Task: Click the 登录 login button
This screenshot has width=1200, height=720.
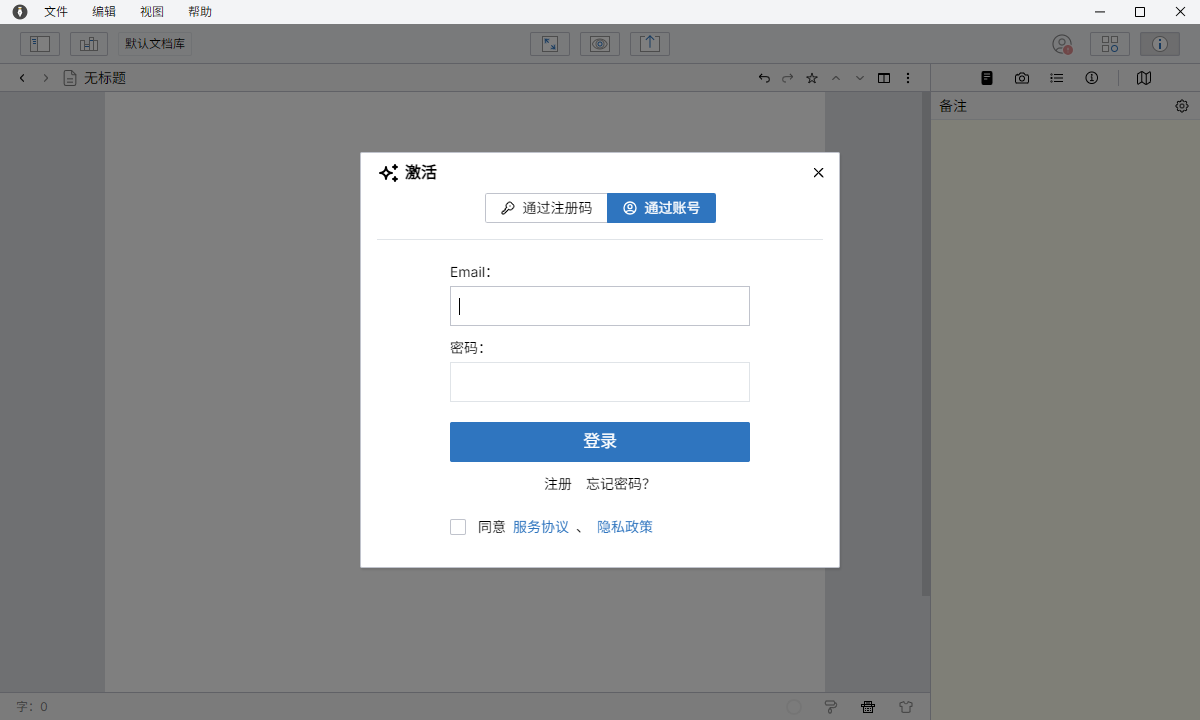Action: click(x=600, y=442)
